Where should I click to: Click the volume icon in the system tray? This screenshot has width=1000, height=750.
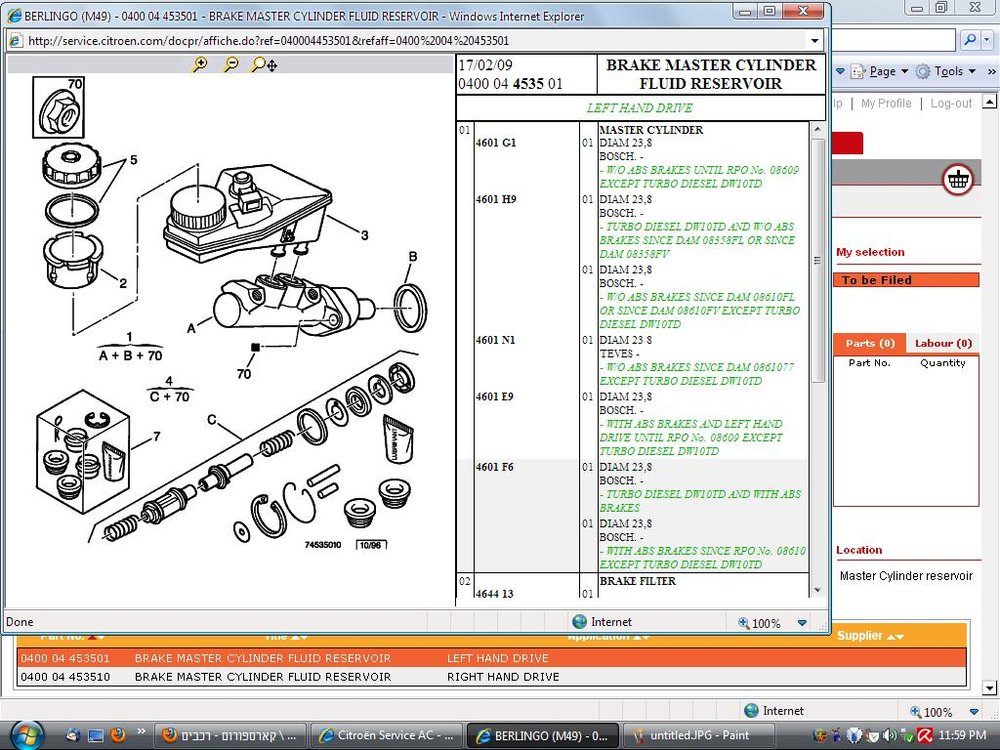click(890, 735)
